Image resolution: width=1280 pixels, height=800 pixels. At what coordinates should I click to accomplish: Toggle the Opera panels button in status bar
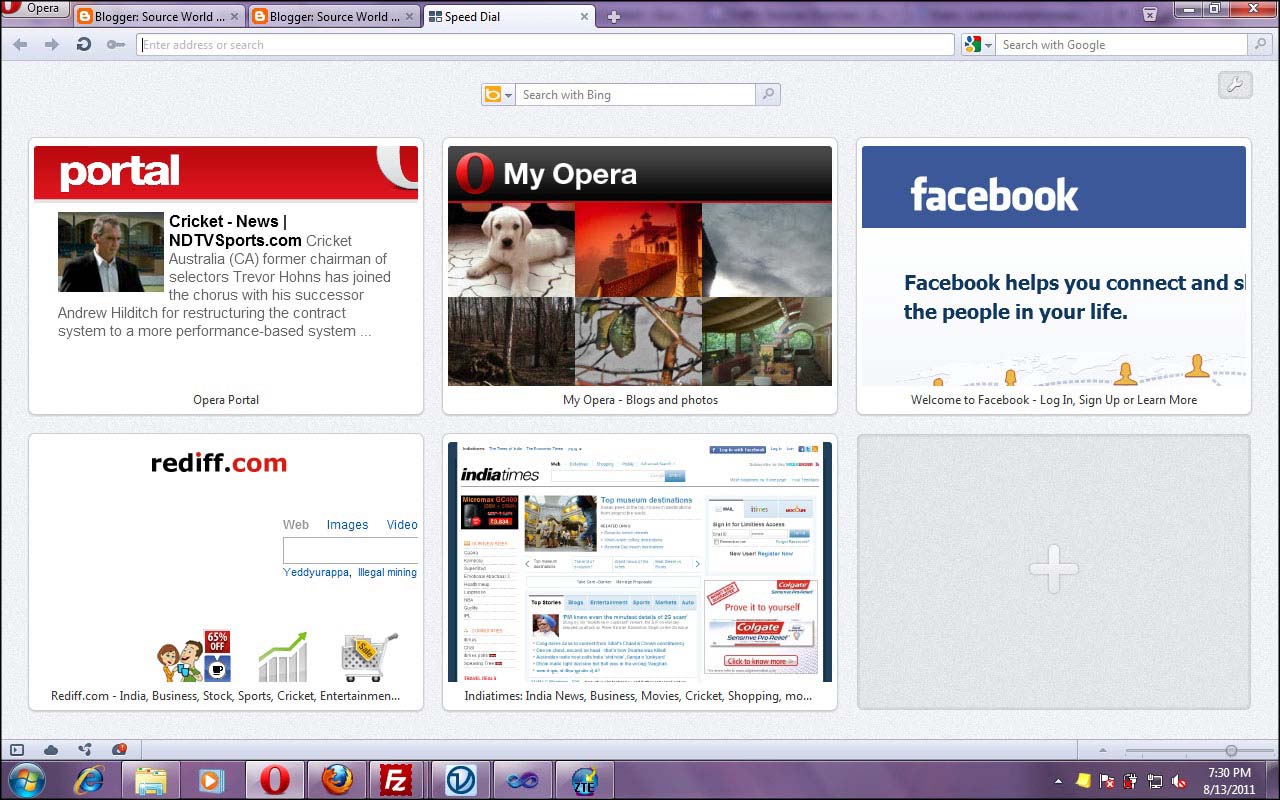[17, 750]
